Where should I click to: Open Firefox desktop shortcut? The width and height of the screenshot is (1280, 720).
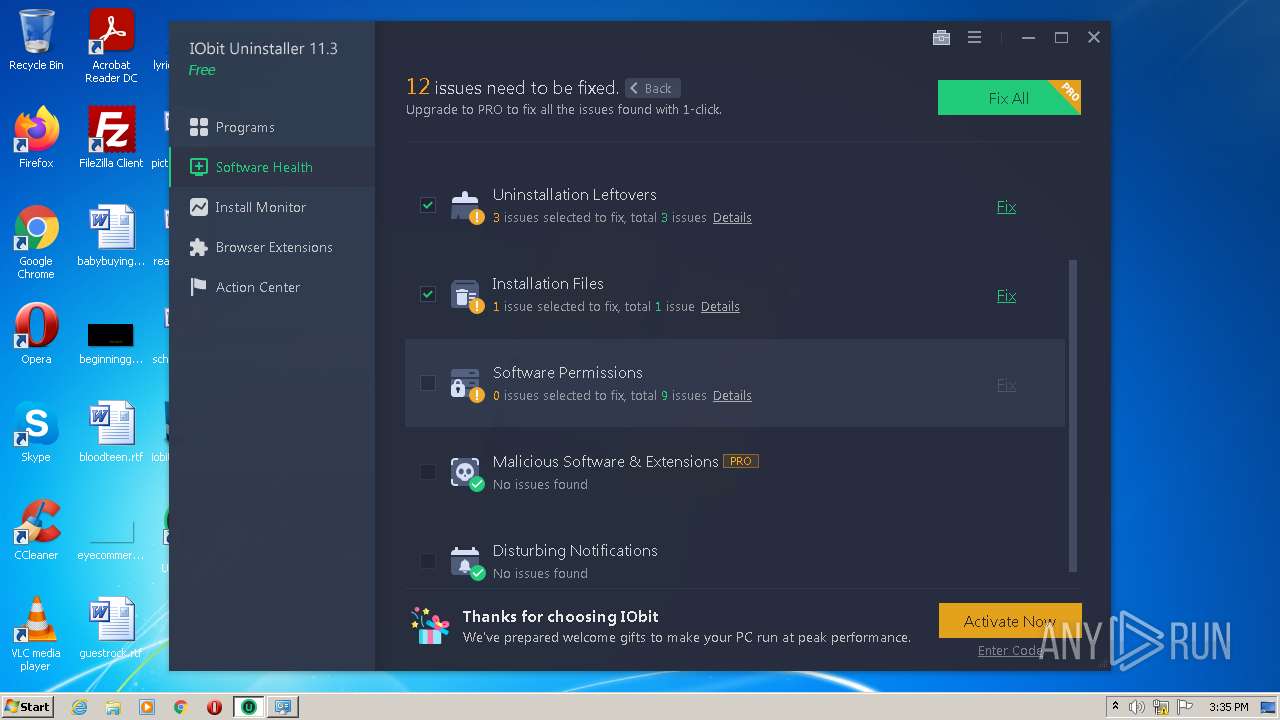point(36,138)
